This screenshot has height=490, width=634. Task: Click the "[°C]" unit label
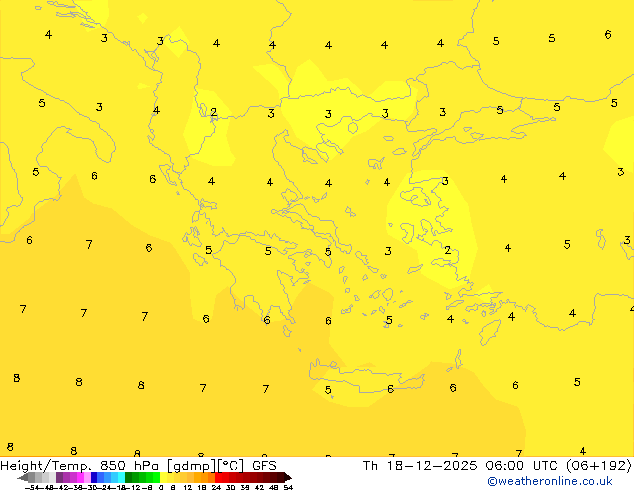point(231,466)
